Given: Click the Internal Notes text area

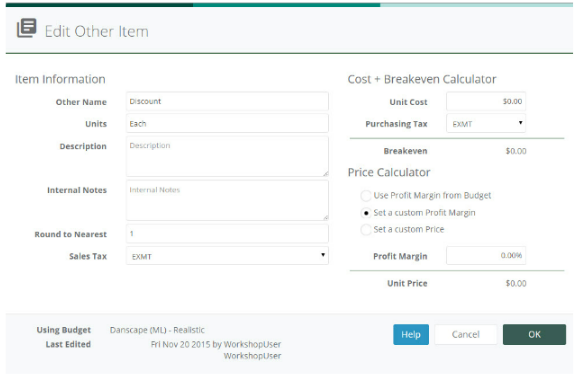Looking at the screenshot, I should click(x=227, y=200).
